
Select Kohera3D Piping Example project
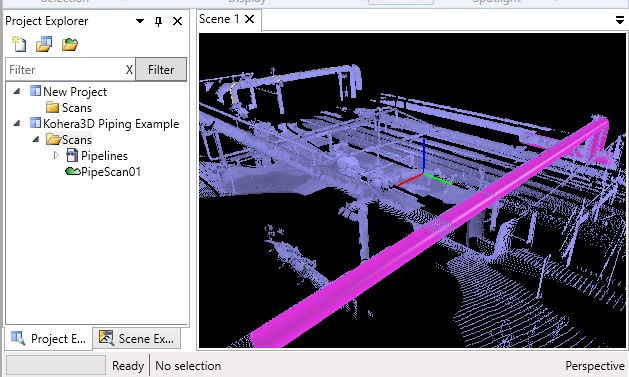click(x=111, y=124)
